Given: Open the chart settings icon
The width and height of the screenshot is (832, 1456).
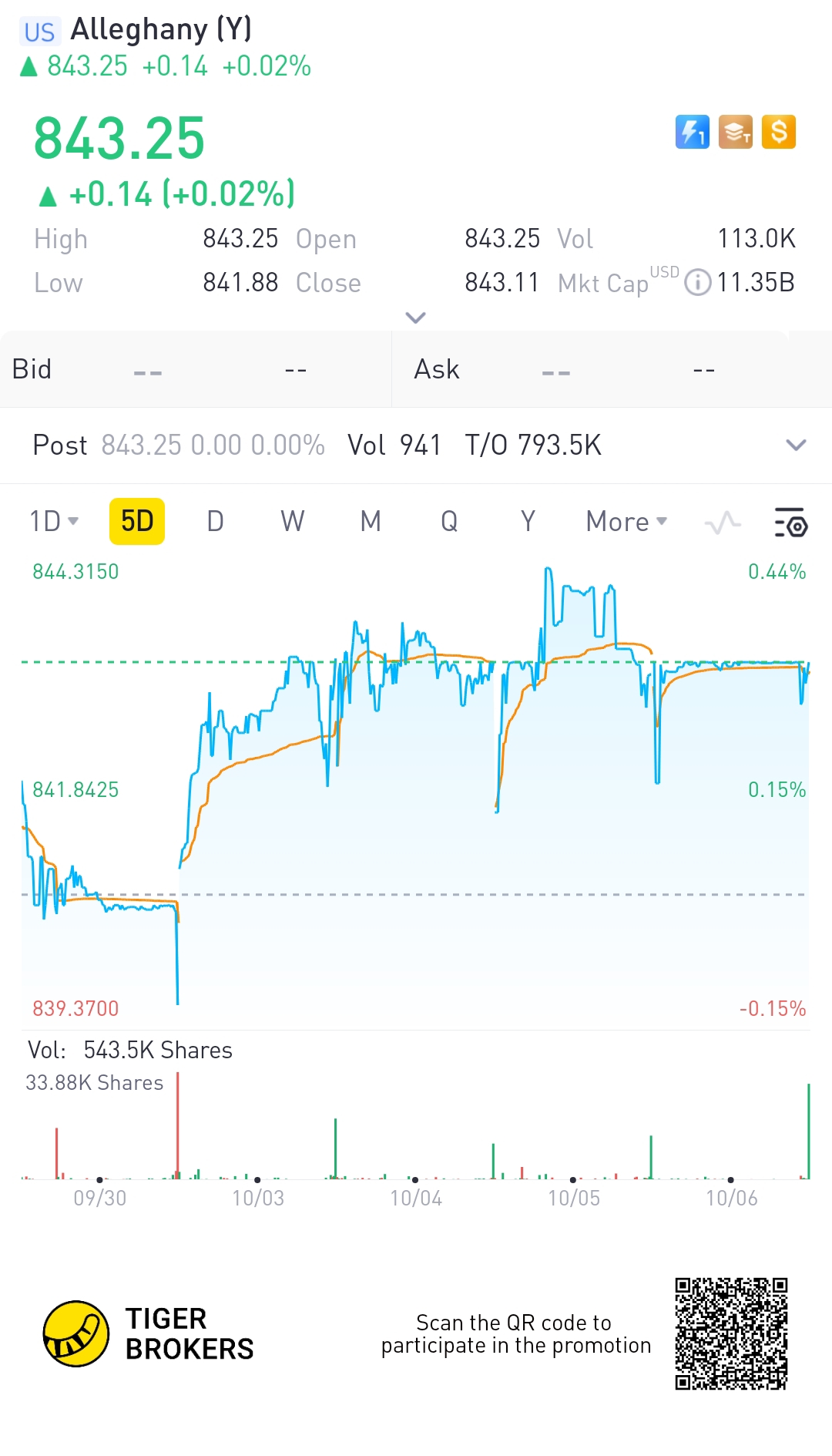Looking at the screenshot, I should point(790,523).
